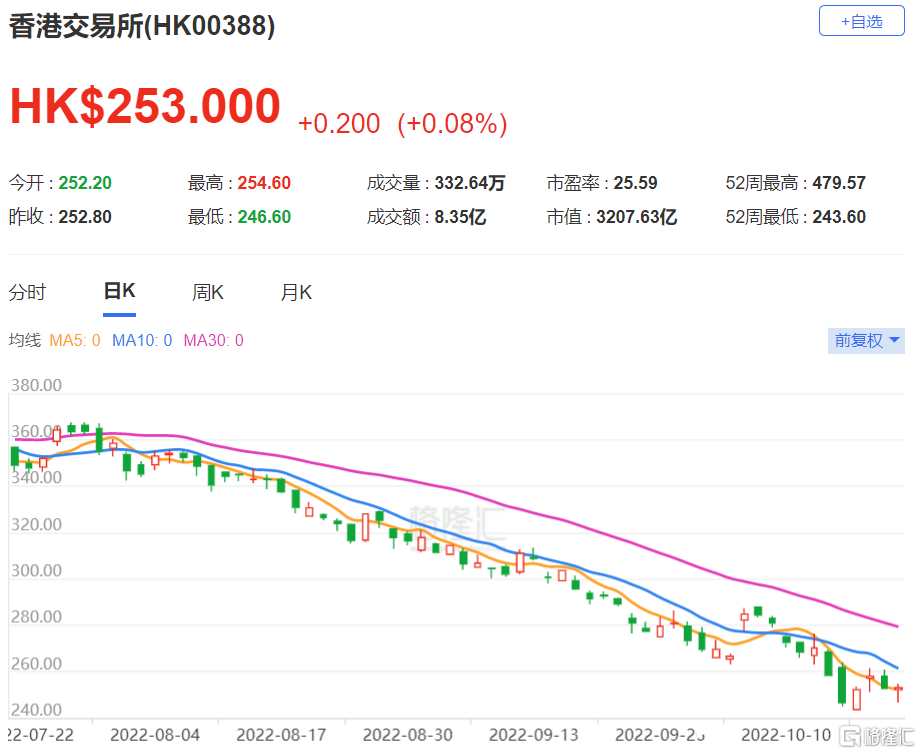
Task: Switch to the 分时 tab
Action: coord(27,292)
